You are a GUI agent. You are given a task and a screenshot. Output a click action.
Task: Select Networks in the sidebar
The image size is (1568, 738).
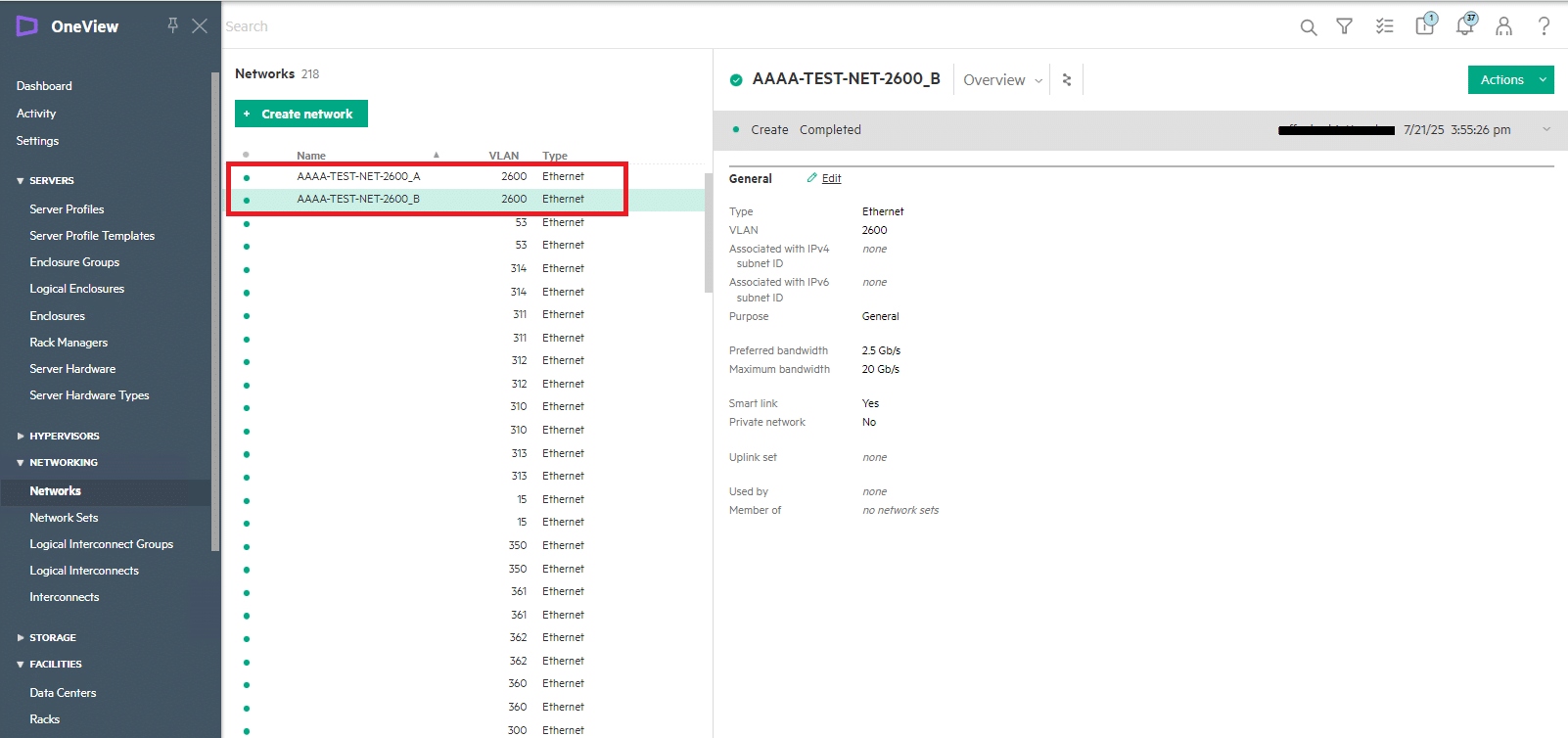click(55, 491)
